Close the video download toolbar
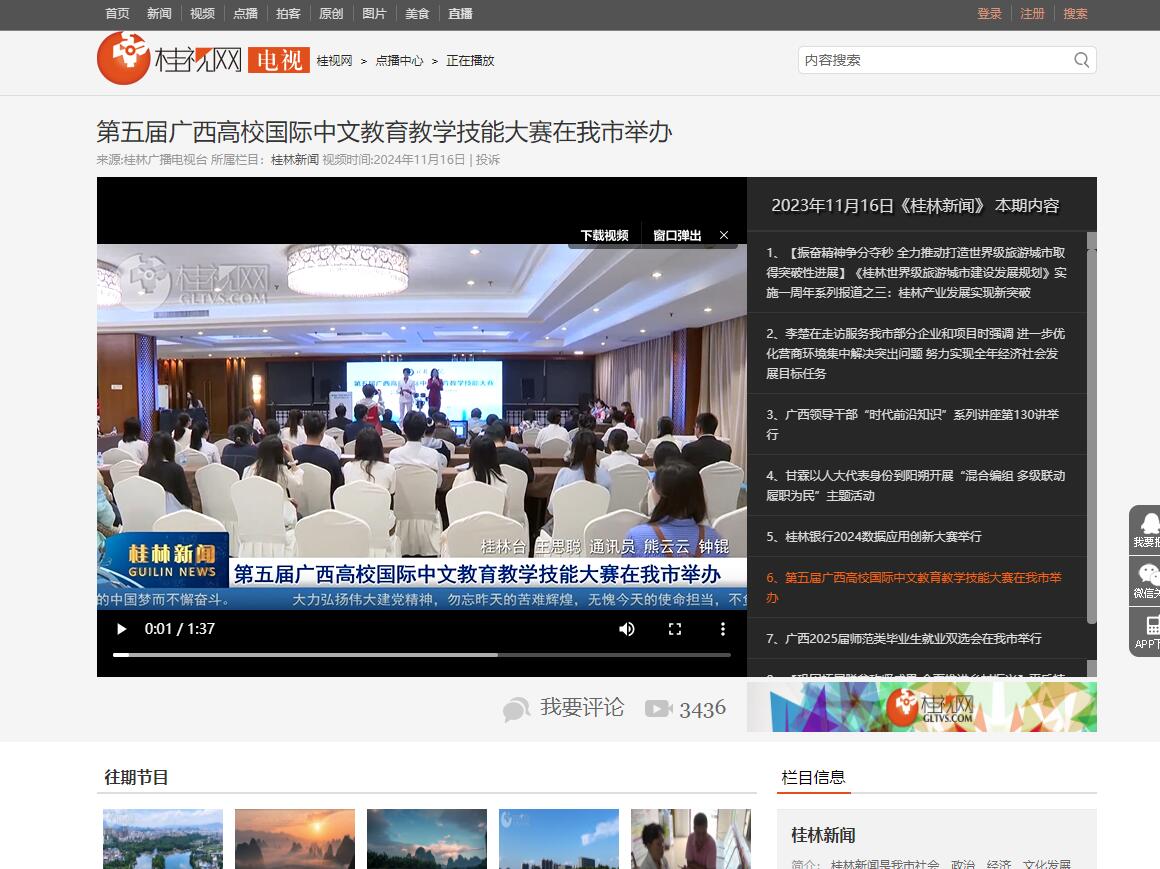The width and height of the screenshot is (1160, 869). [724, 236]
